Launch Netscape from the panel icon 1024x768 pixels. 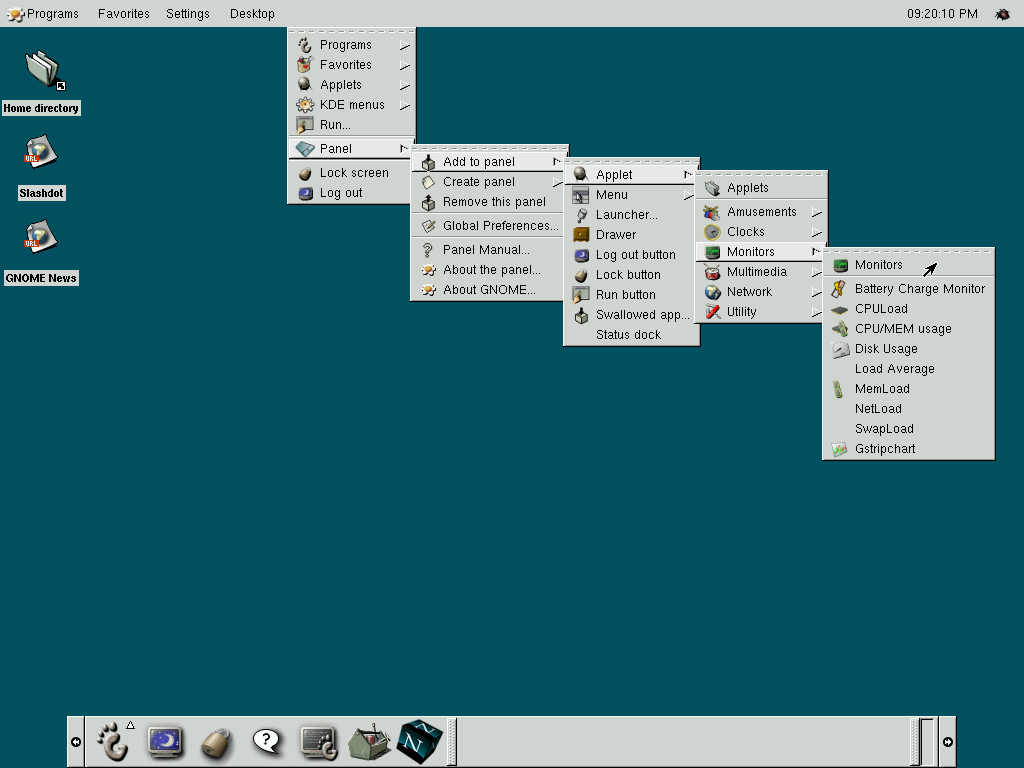[x=420, y=741]
